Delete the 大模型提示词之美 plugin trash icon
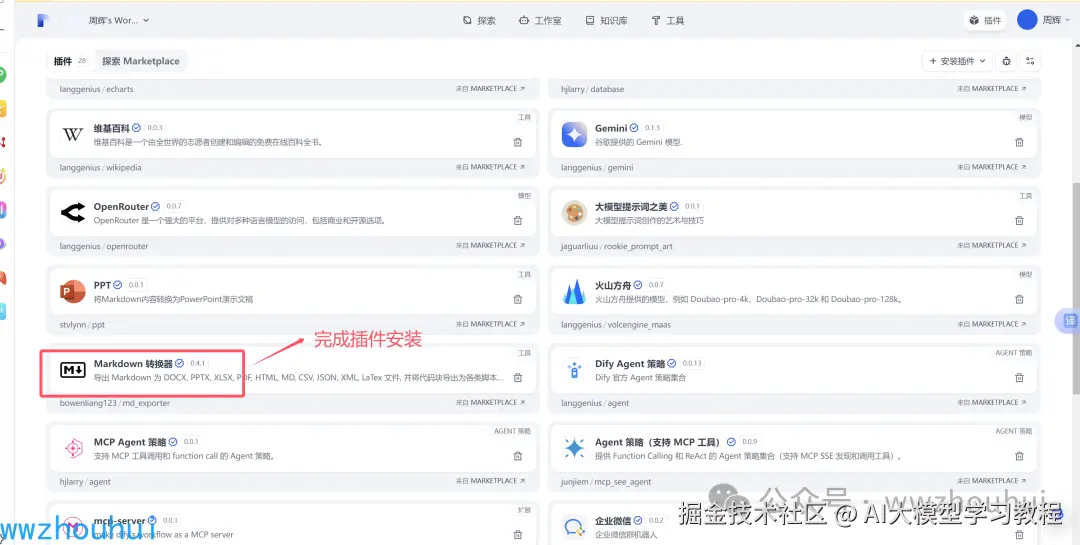The height and width of the screenshot is (545, 1080). click(x=1019, y=220)
